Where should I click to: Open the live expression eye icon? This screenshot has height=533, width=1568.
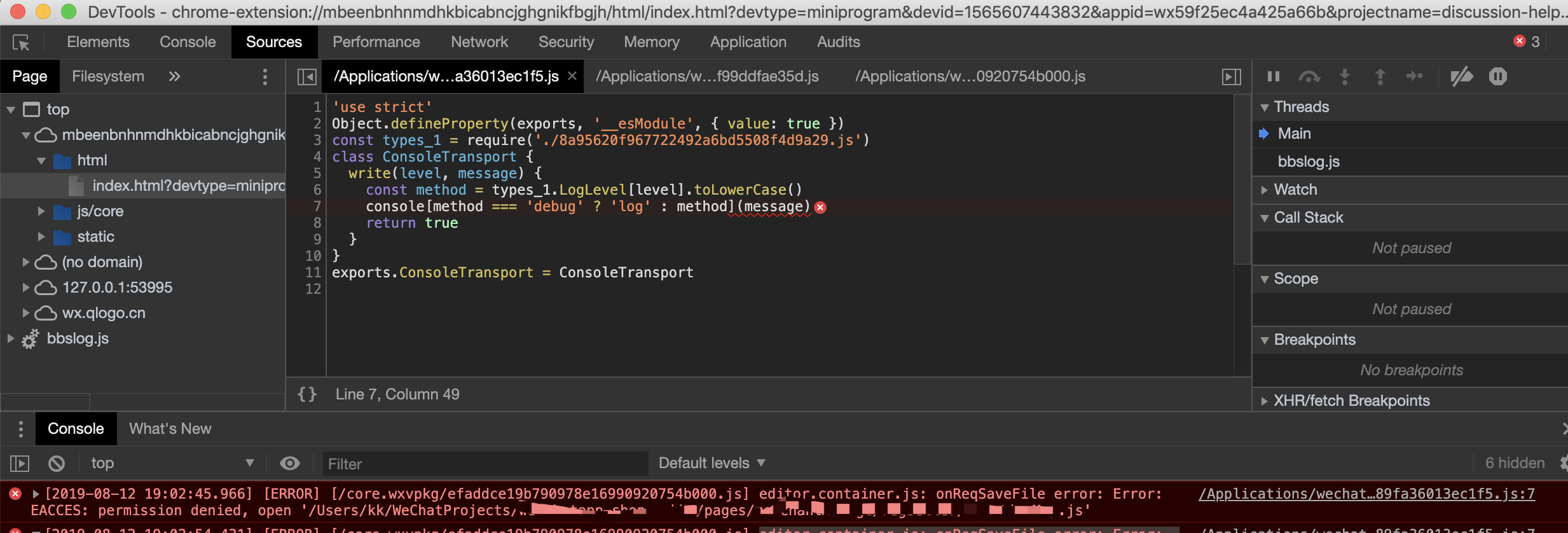point(290,464)
